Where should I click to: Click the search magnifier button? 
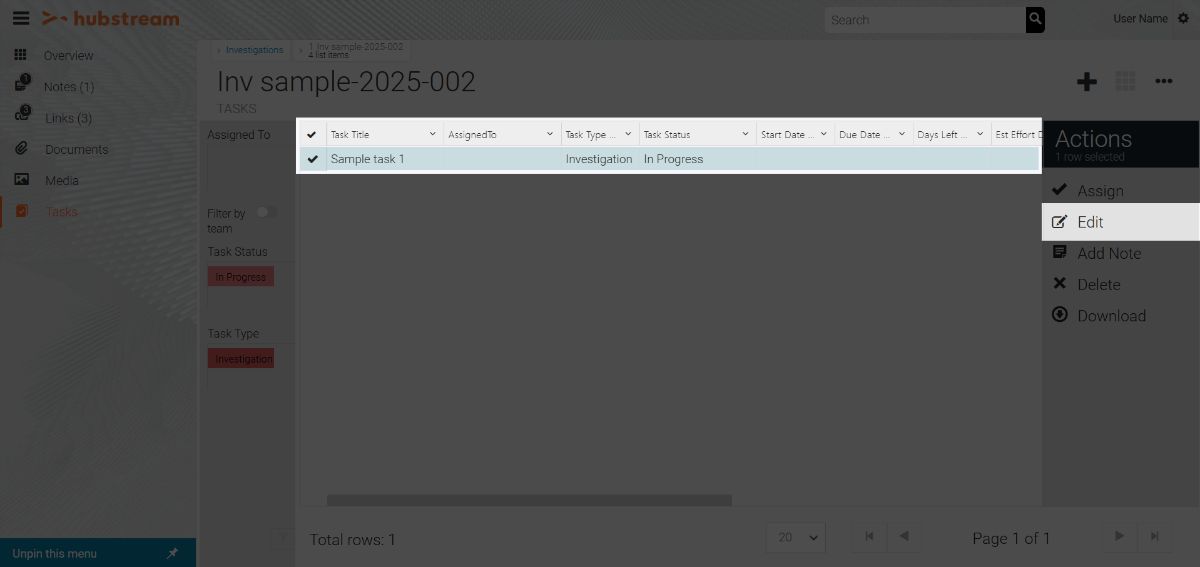point(1035,19)
